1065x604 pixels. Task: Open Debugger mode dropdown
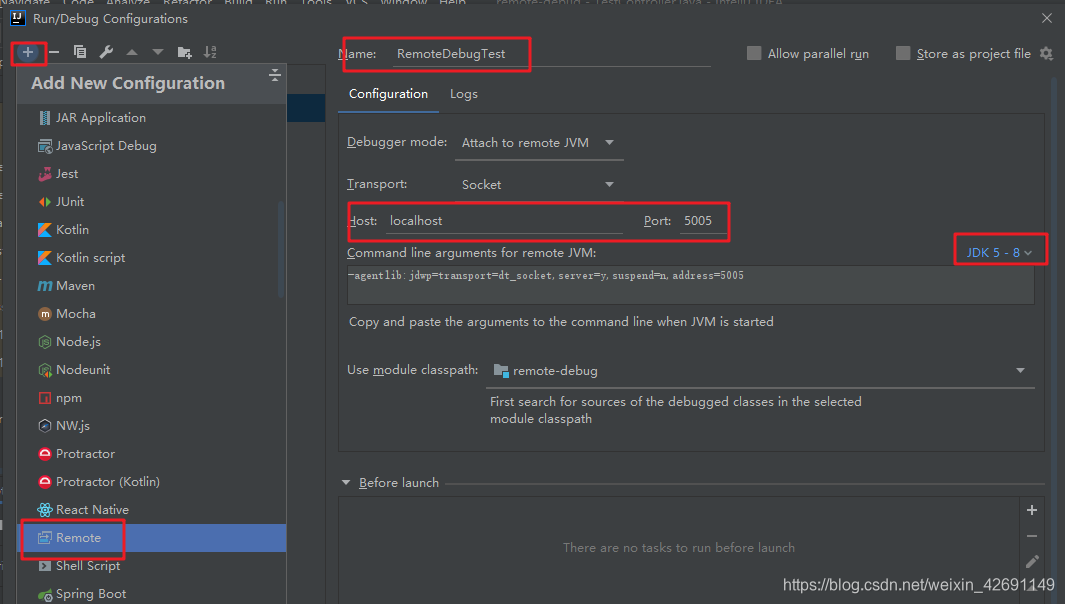pos(539,143)
